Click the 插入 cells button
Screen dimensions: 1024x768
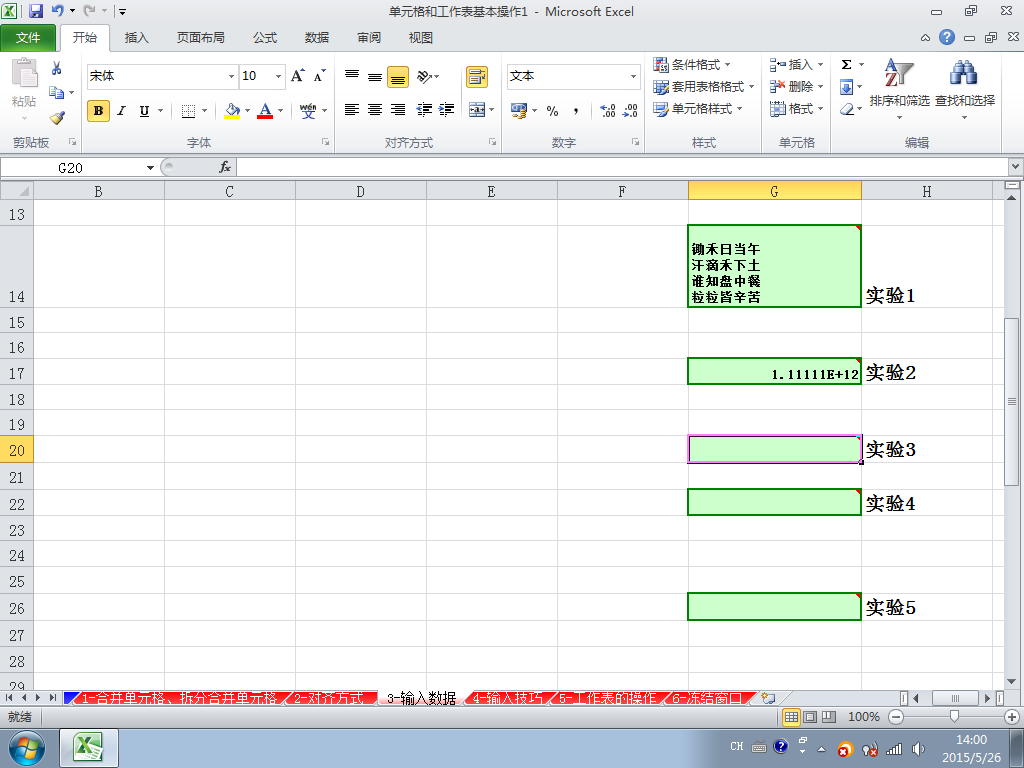[796, 65]
